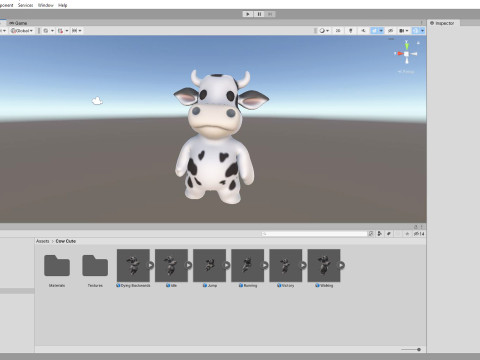Click the Step frame button
Viewport: 480px width, 360px height.
[x=270, y=14]
